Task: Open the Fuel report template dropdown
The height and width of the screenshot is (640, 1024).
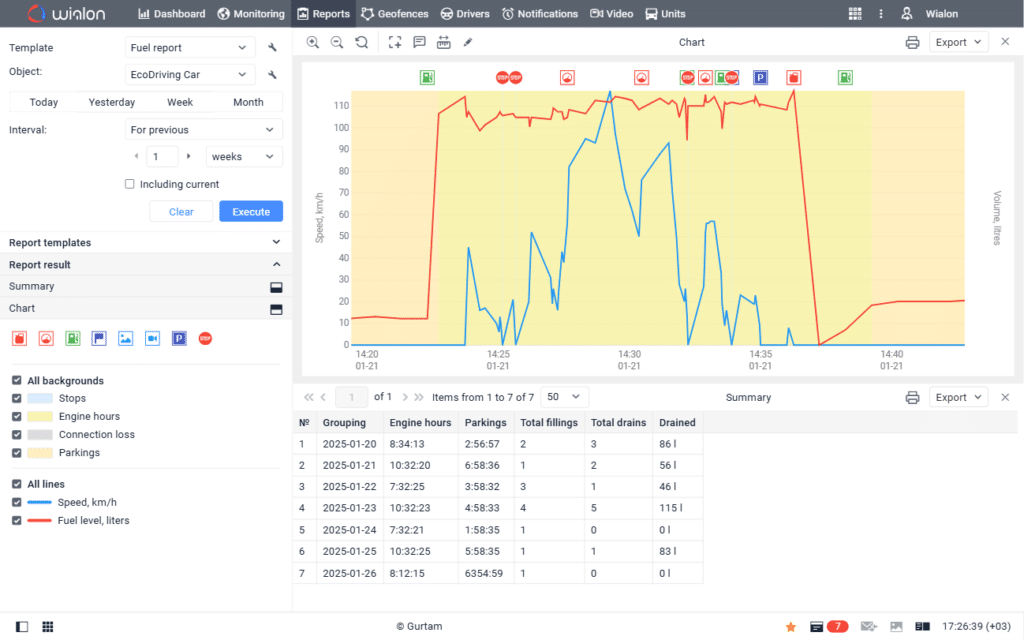Action: [189, 47]
